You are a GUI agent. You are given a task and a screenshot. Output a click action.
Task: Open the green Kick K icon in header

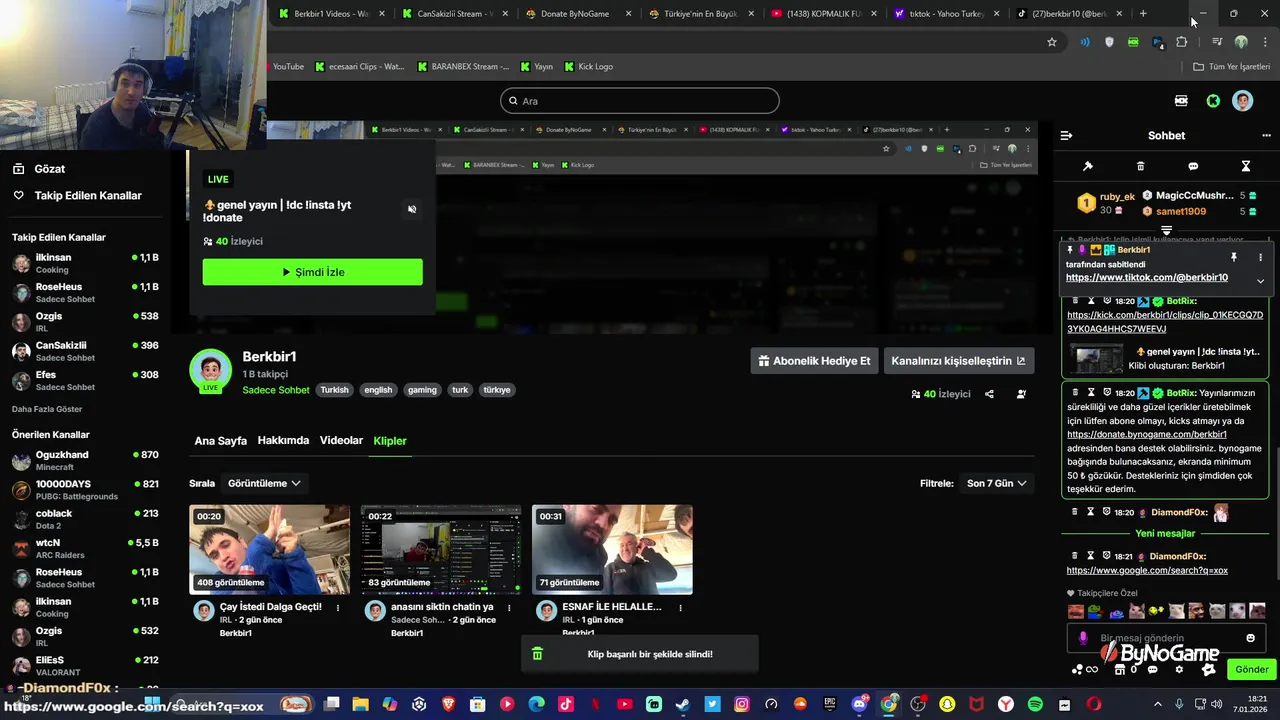[1213, 101]
